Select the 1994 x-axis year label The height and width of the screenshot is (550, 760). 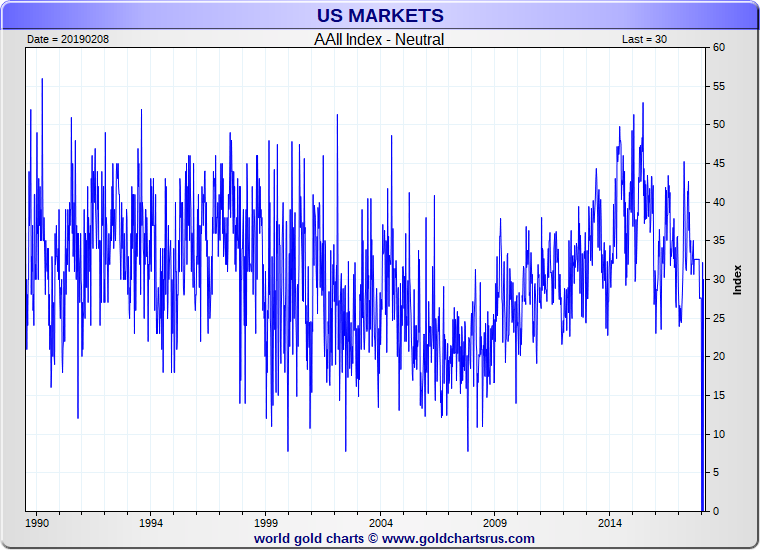pos(151,523)
